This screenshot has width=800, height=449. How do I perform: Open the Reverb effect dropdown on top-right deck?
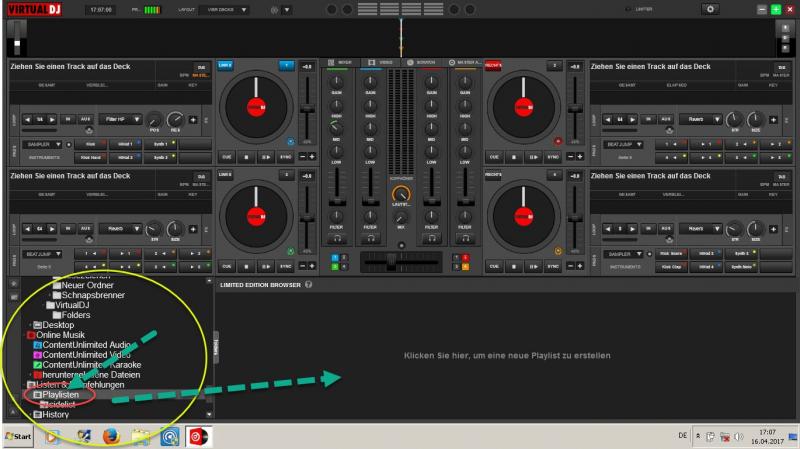[701, 119]
